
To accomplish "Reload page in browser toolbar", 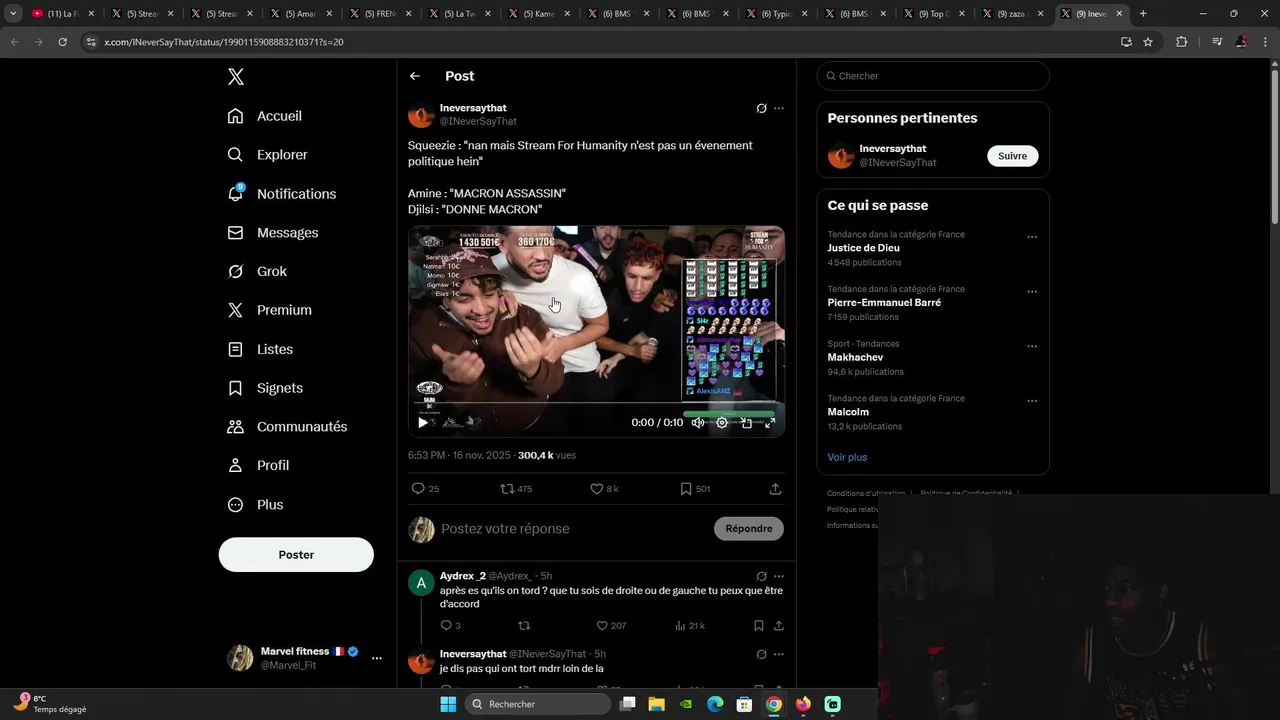I will [x=62, y=42].
